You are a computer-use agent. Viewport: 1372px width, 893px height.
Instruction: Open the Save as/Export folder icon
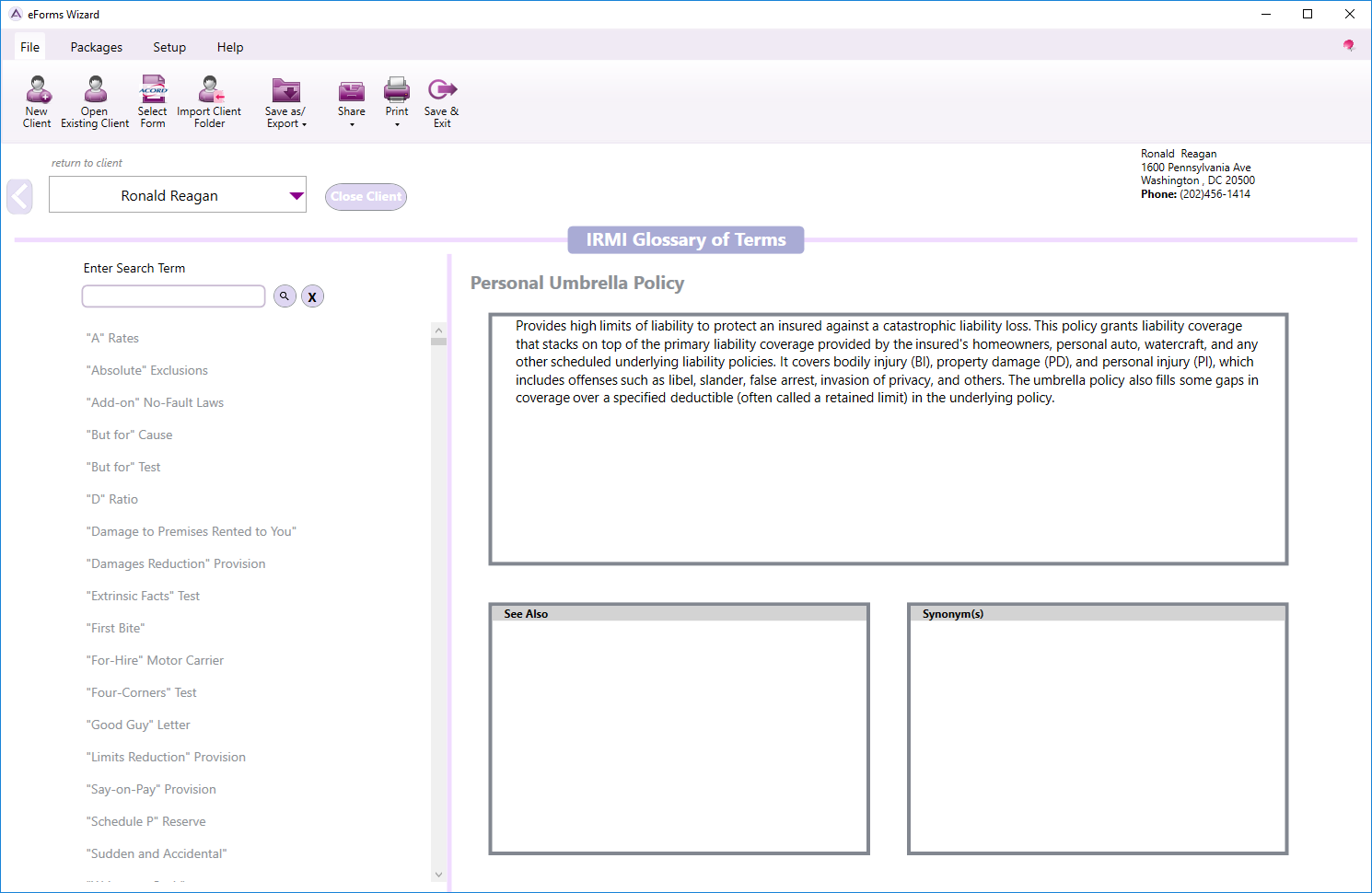coord(286,90)
